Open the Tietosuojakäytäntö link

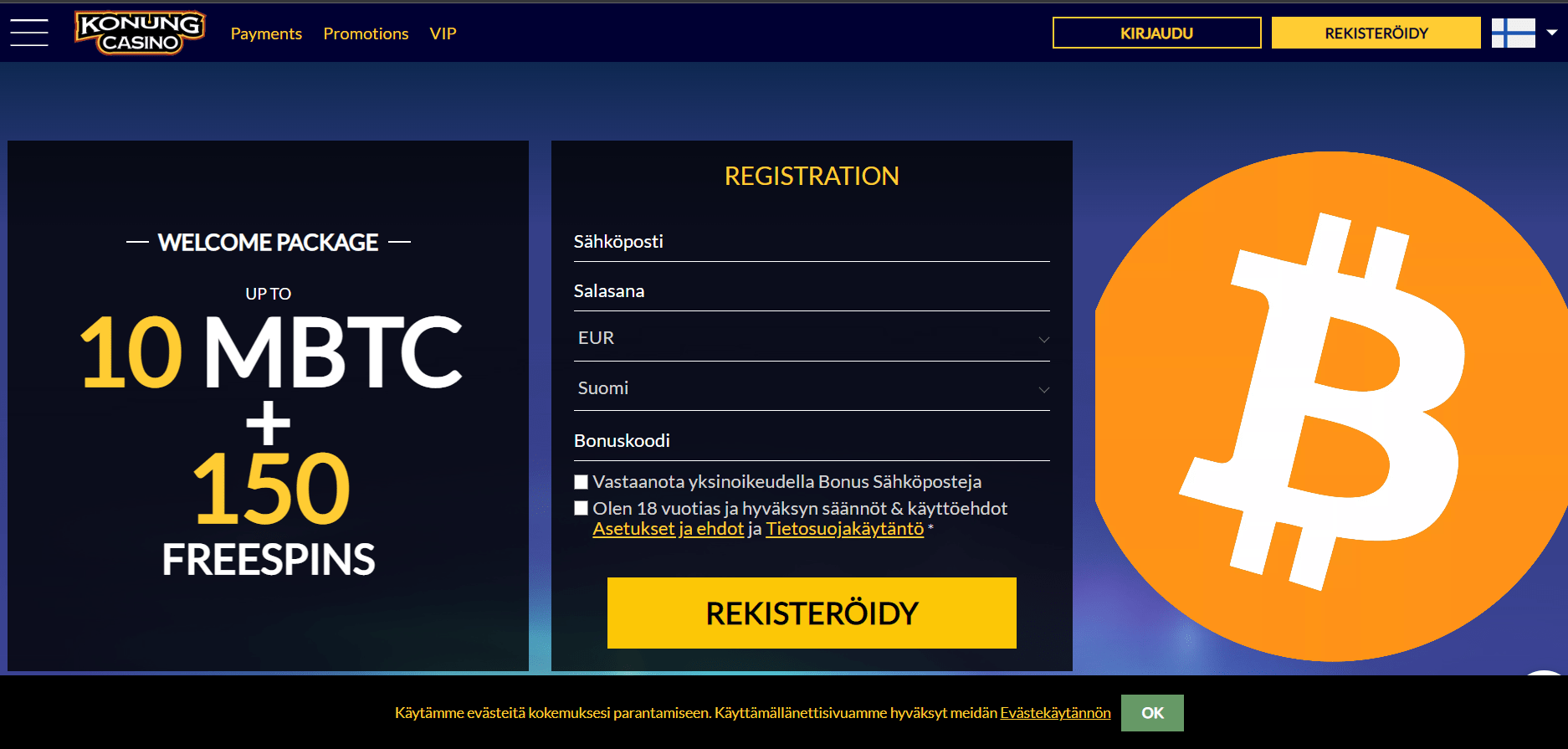click(844, 529)
